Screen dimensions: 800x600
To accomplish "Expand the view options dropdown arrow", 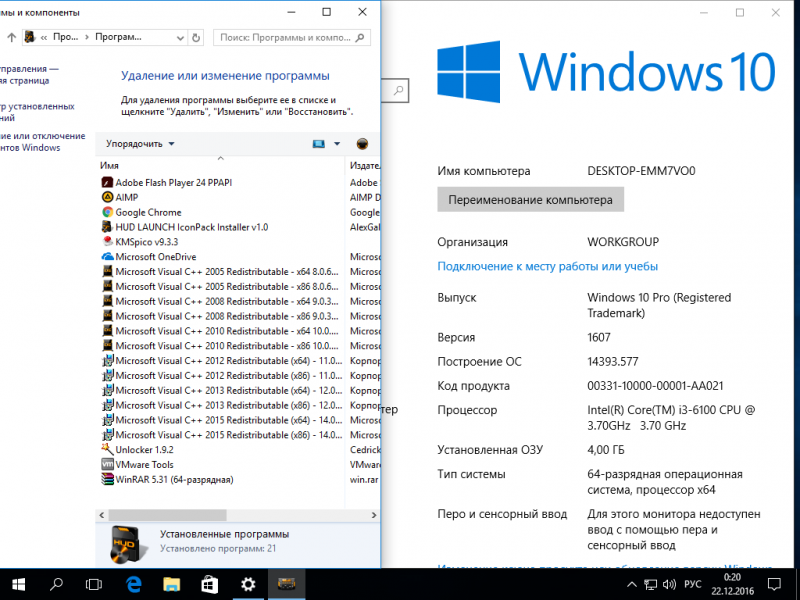I will coord(337,144).
